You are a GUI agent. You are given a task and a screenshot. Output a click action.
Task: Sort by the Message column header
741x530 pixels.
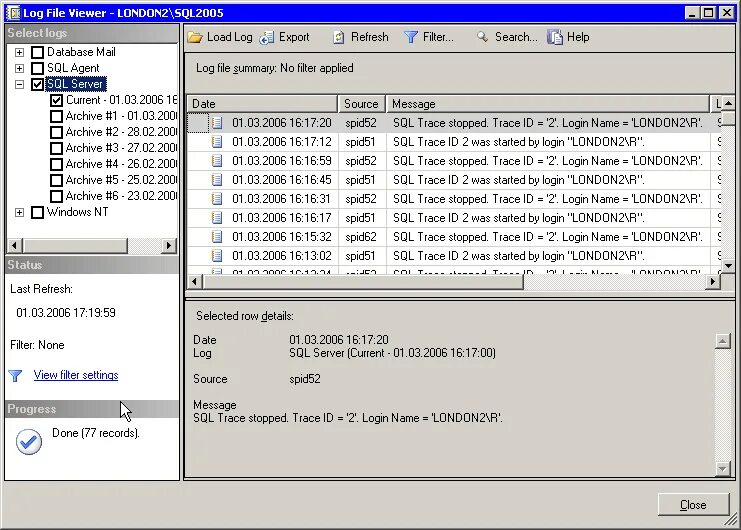click(548, 104)
